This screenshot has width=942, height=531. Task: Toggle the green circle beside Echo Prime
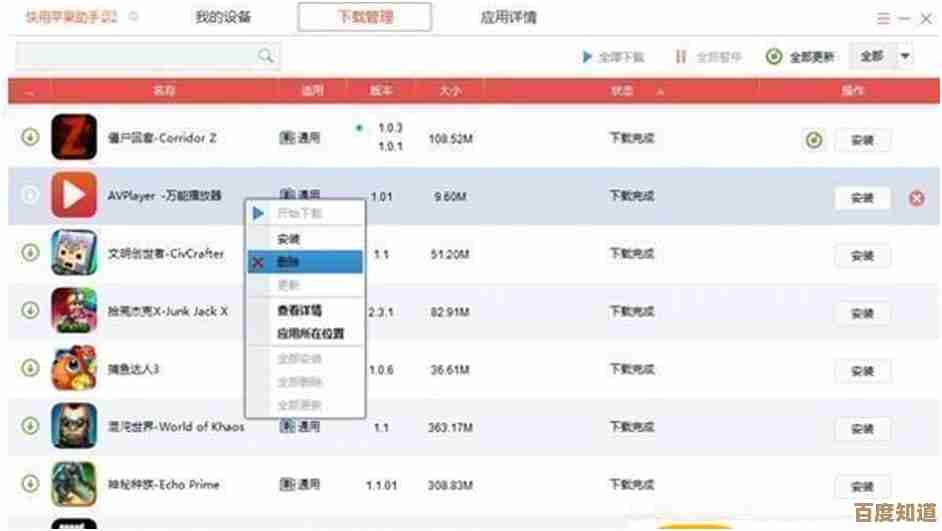coord(31,483)
